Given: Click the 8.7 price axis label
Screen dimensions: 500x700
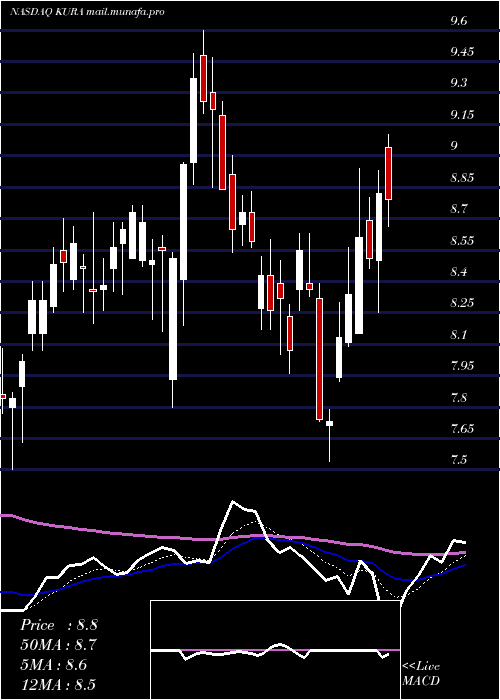Looking at the screenshot, I should 459,209.
